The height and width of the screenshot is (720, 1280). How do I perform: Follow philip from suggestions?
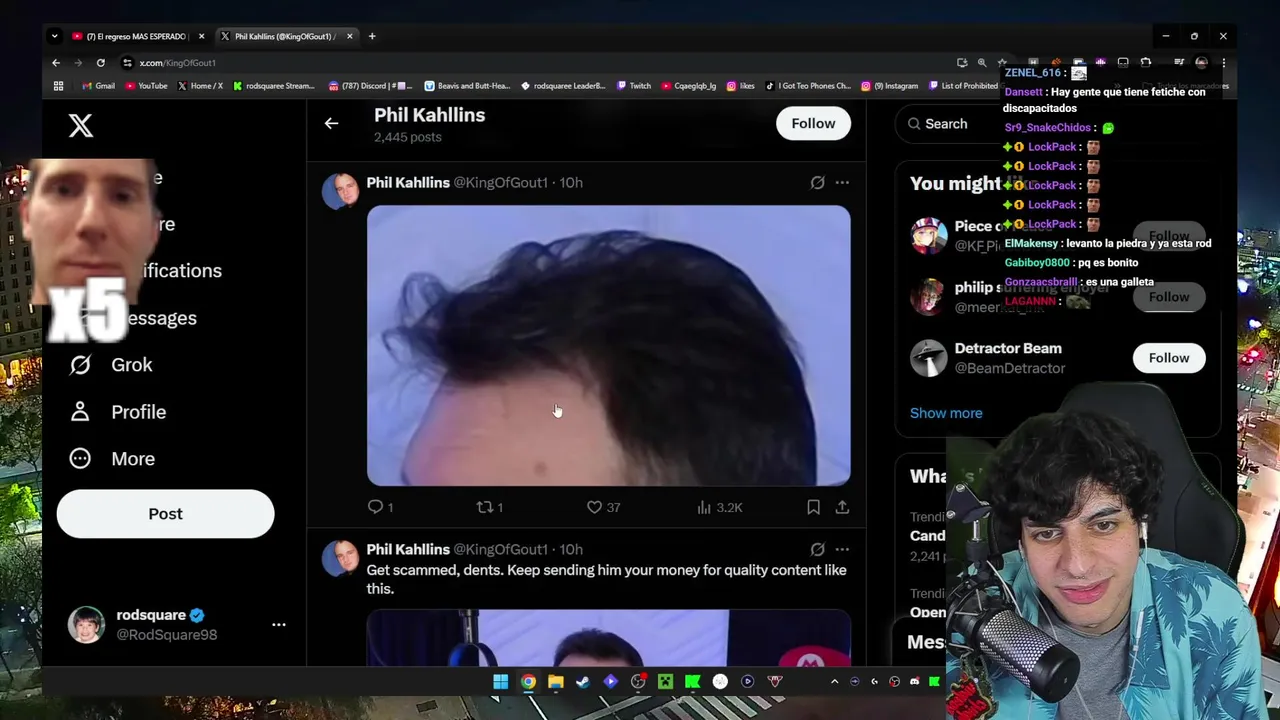(1169, 297)
